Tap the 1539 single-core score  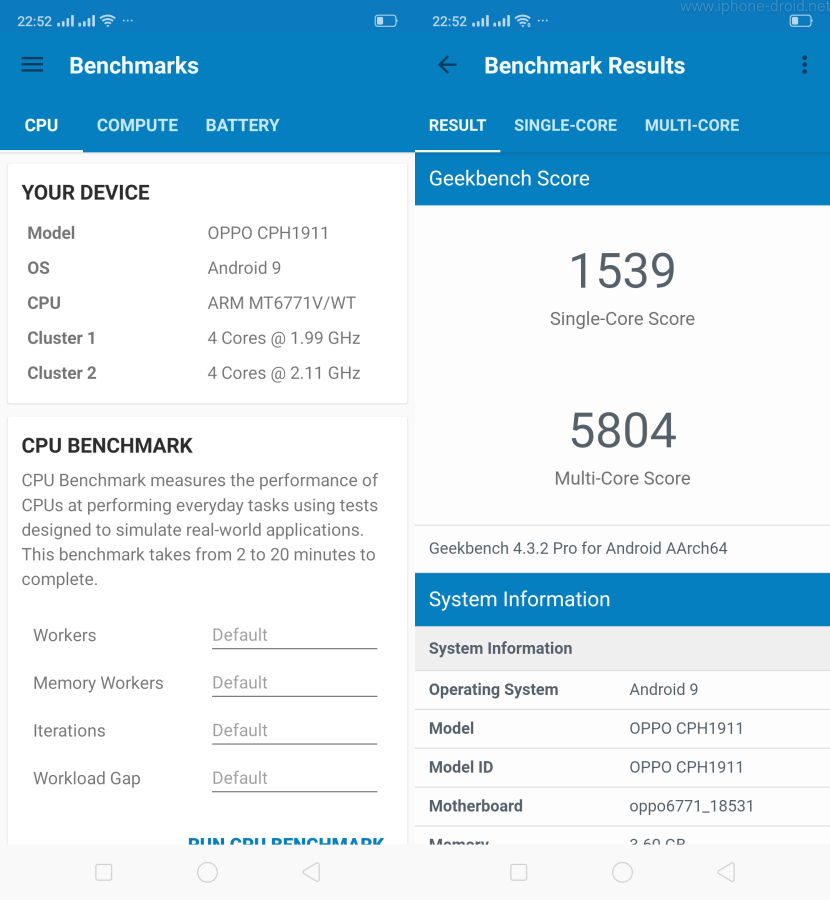(x=622, y=271)
